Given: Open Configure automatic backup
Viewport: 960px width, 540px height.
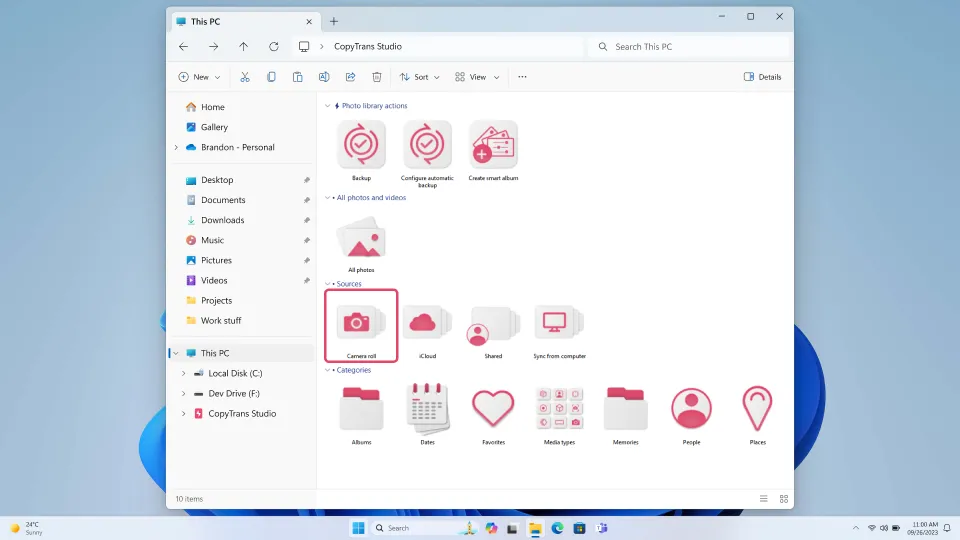Looking at the screenshot, I should 427,144.
